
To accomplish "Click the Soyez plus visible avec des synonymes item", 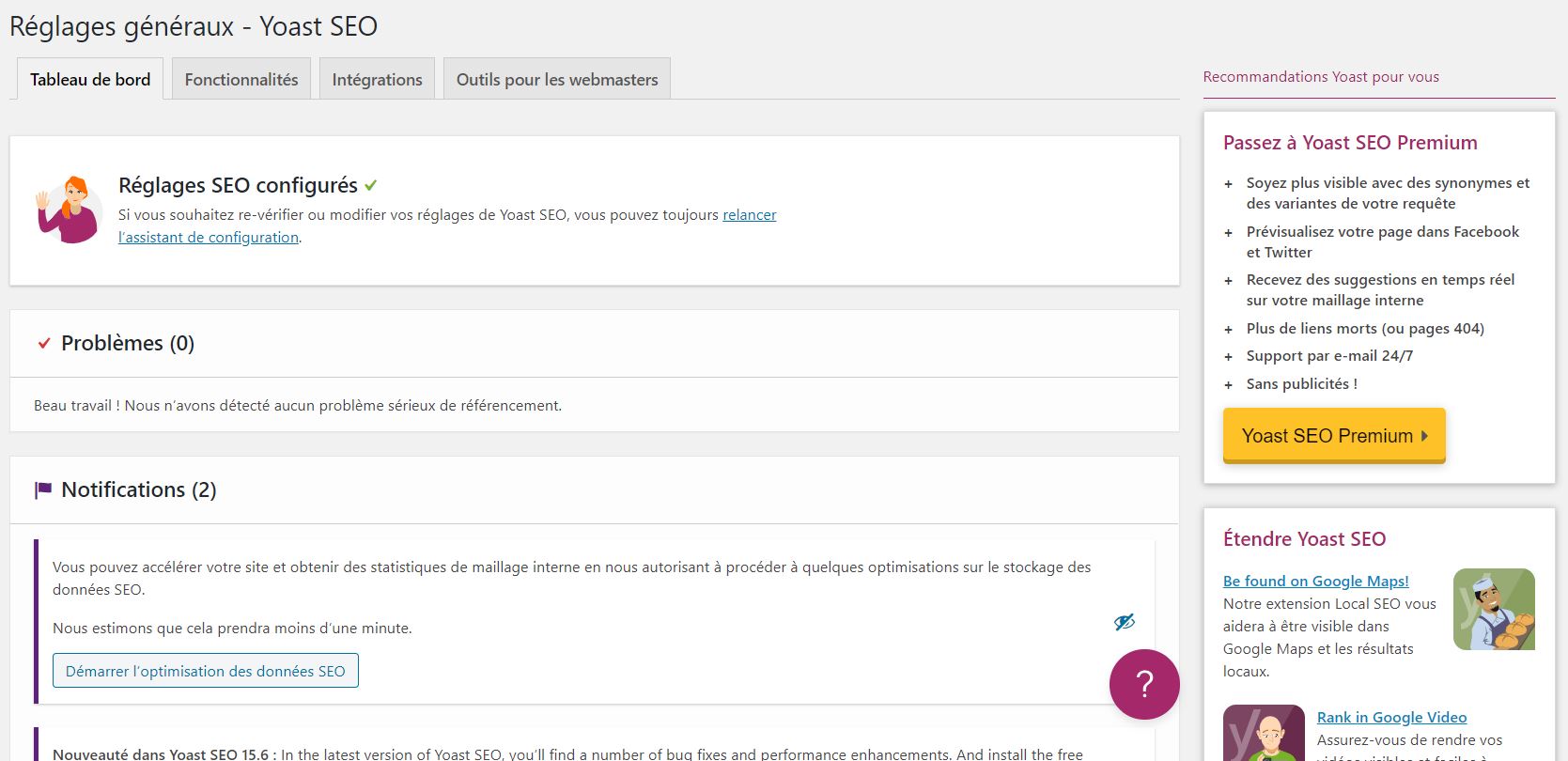I will (1388, 193).
